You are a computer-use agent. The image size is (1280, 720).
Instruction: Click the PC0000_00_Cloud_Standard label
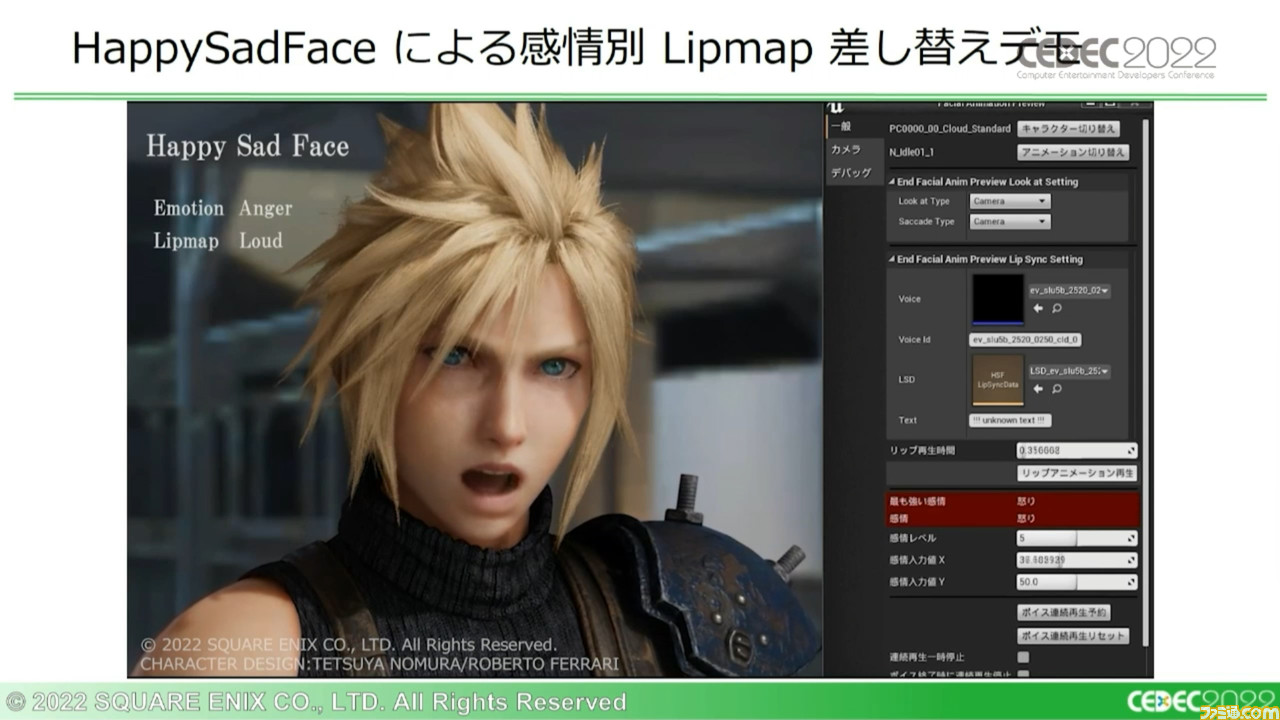[x=949, y=129]
